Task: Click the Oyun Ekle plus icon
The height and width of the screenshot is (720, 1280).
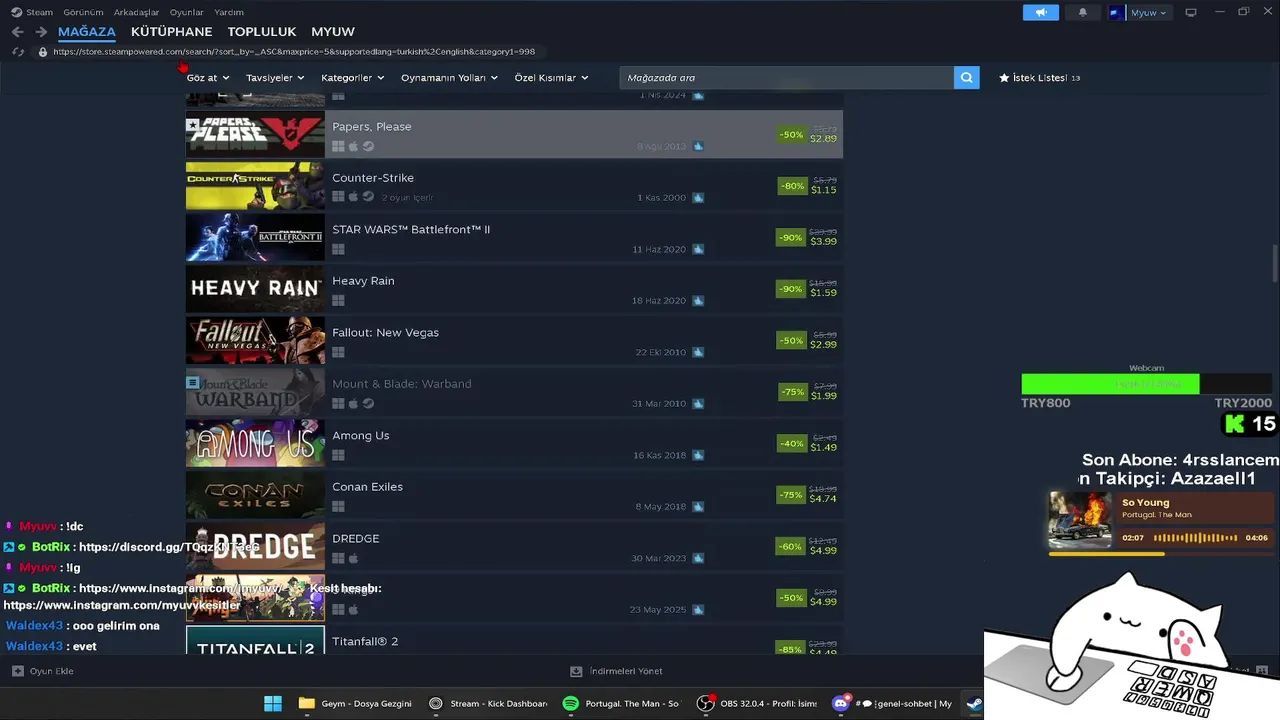Action: (x=18, y=671)
